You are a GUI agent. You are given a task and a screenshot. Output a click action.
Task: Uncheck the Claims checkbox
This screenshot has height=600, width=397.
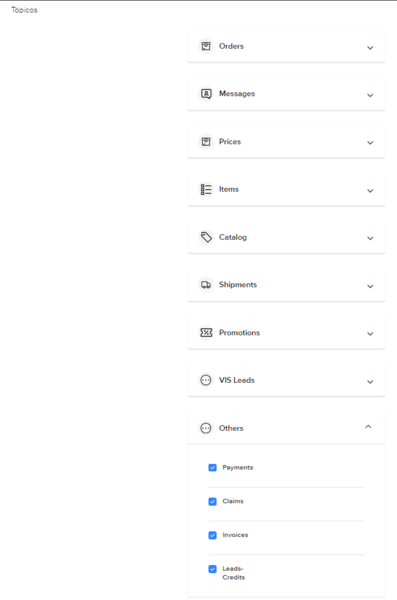coord(212,501)
